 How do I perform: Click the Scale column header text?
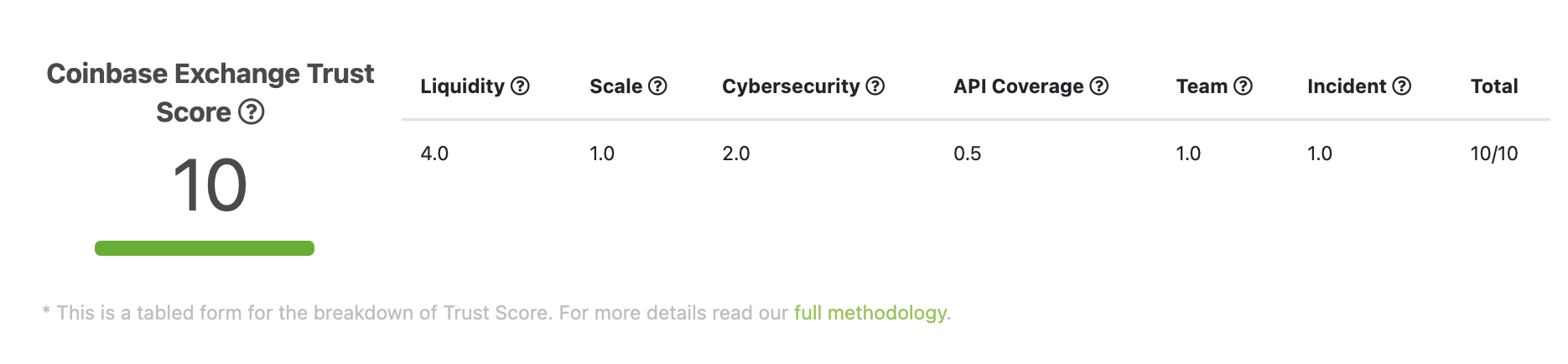(615, 86)
